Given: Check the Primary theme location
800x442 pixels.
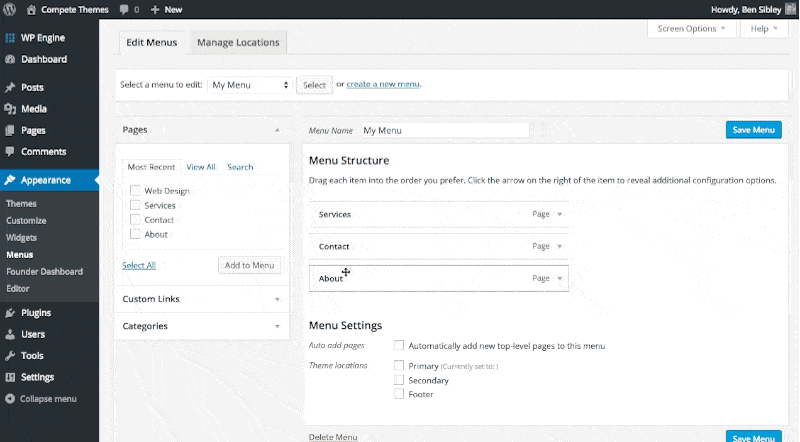Looking at the screenshot, I should [399, 365].
